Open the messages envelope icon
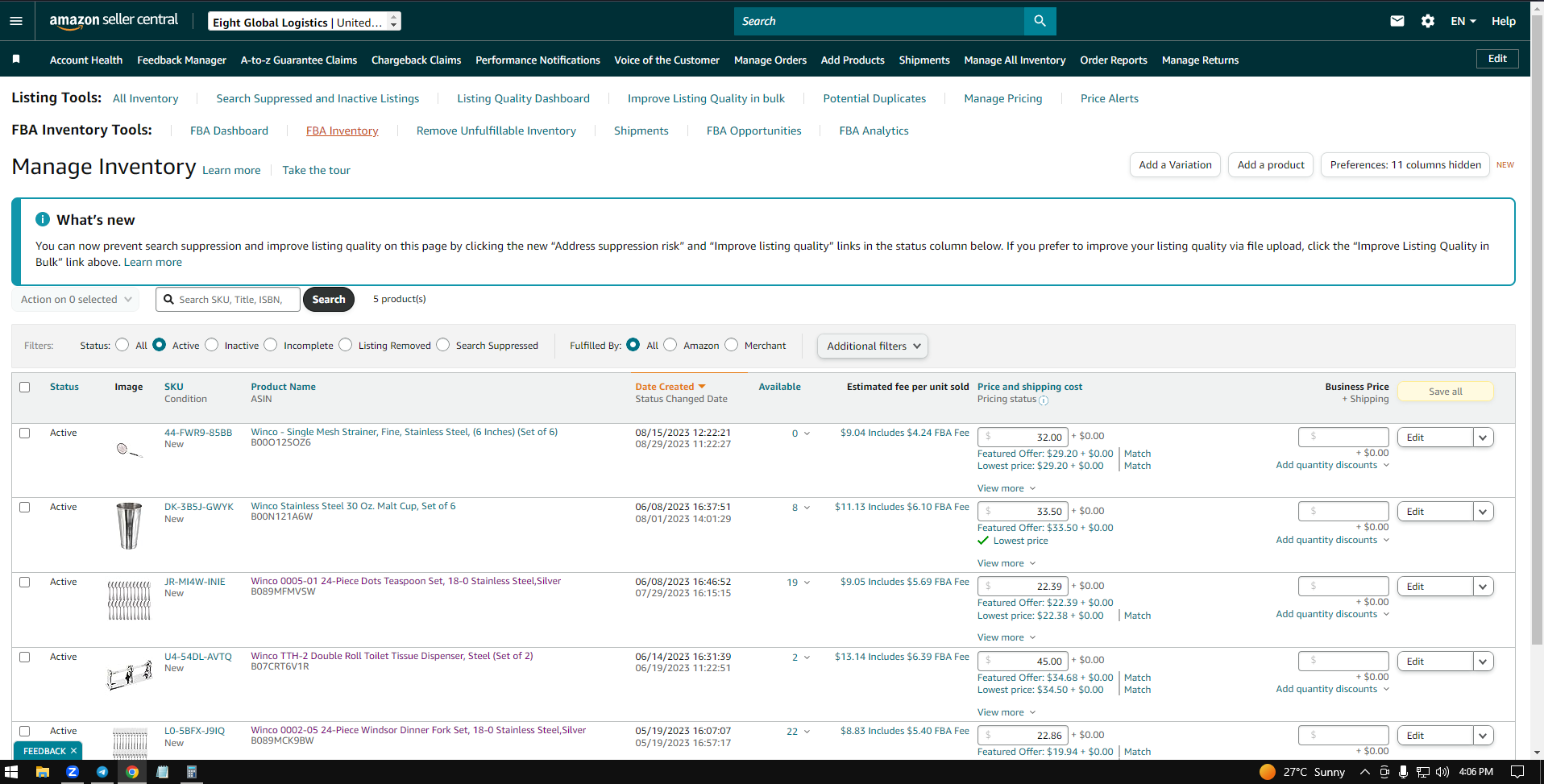 pos(1397,21)
